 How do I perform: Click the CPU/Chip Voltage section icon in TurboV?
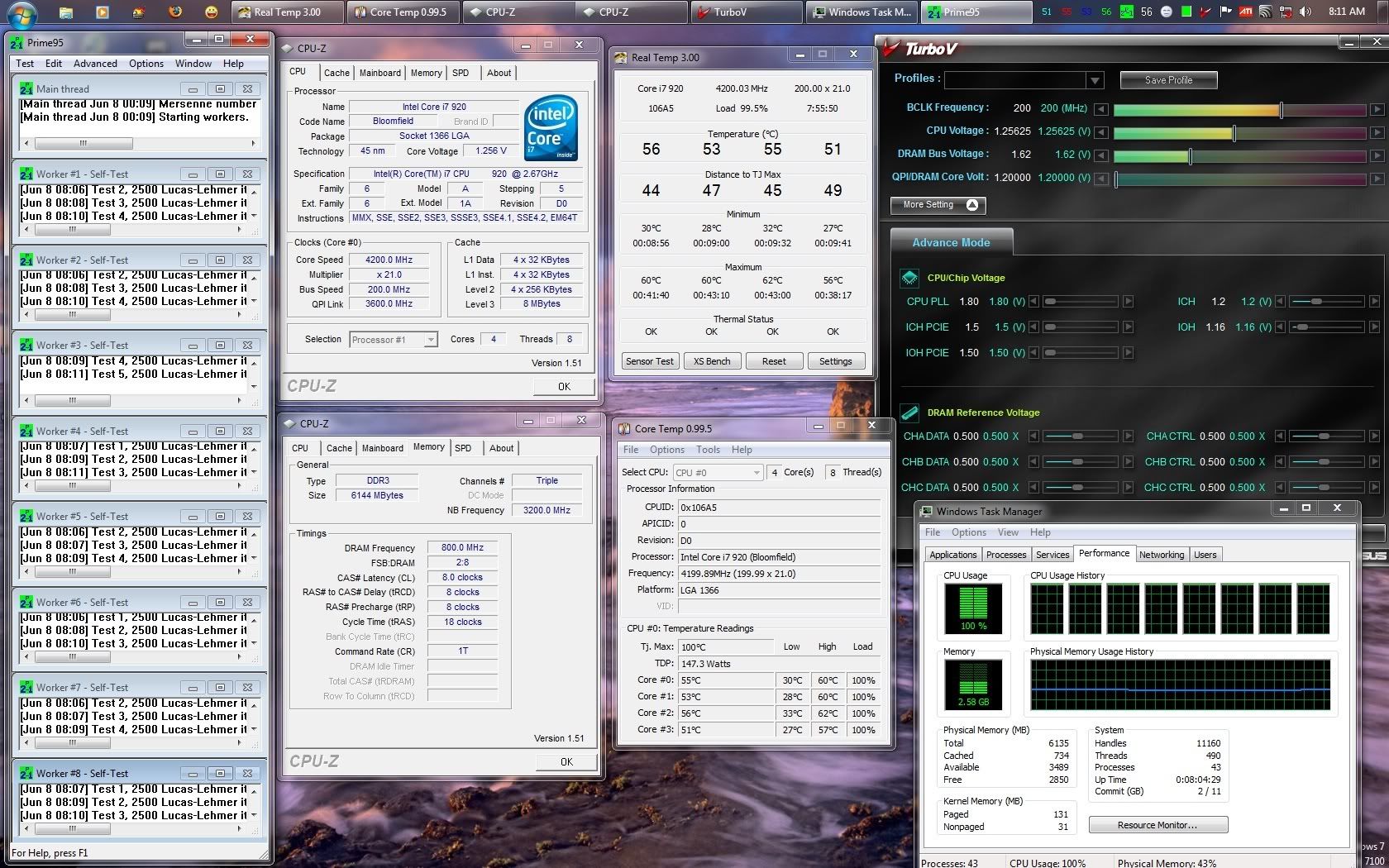coord(909,278)
